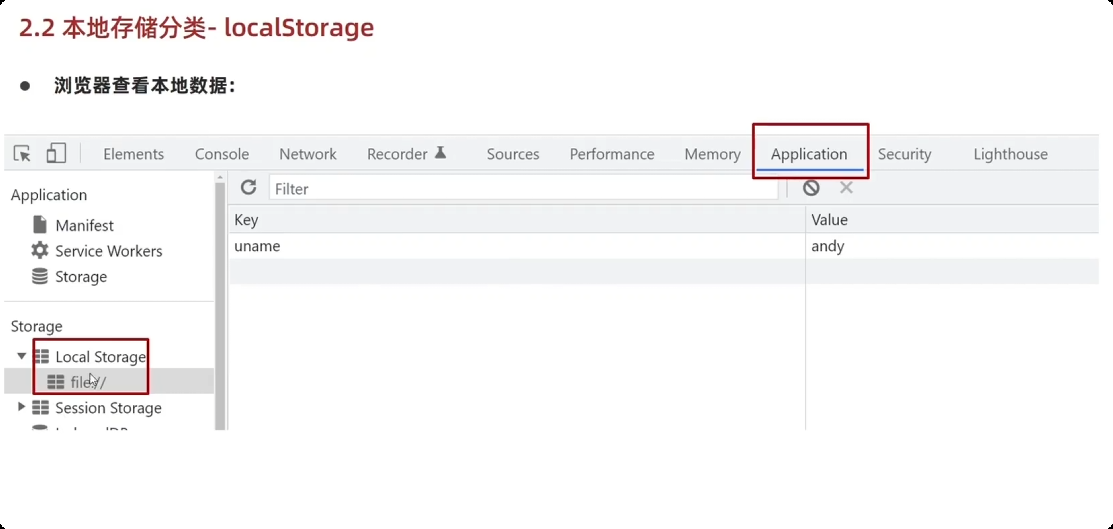Switch to the Lighthouse tab
This screenshot has height=529, width=1113.
pyautogui.click(x=1011, y=154)
